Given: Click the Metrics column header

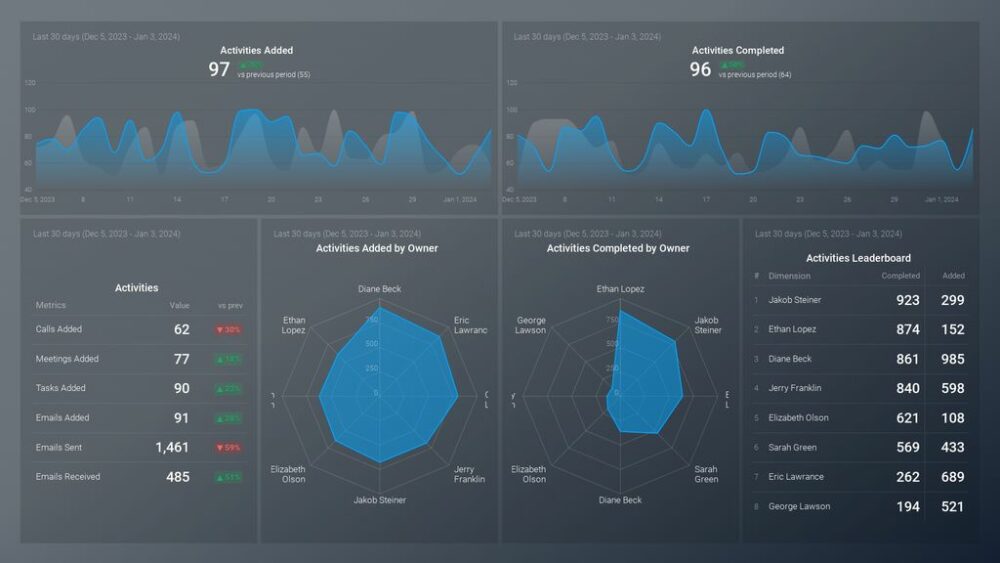Looking at the screenshot, I should tap(50, 305).
